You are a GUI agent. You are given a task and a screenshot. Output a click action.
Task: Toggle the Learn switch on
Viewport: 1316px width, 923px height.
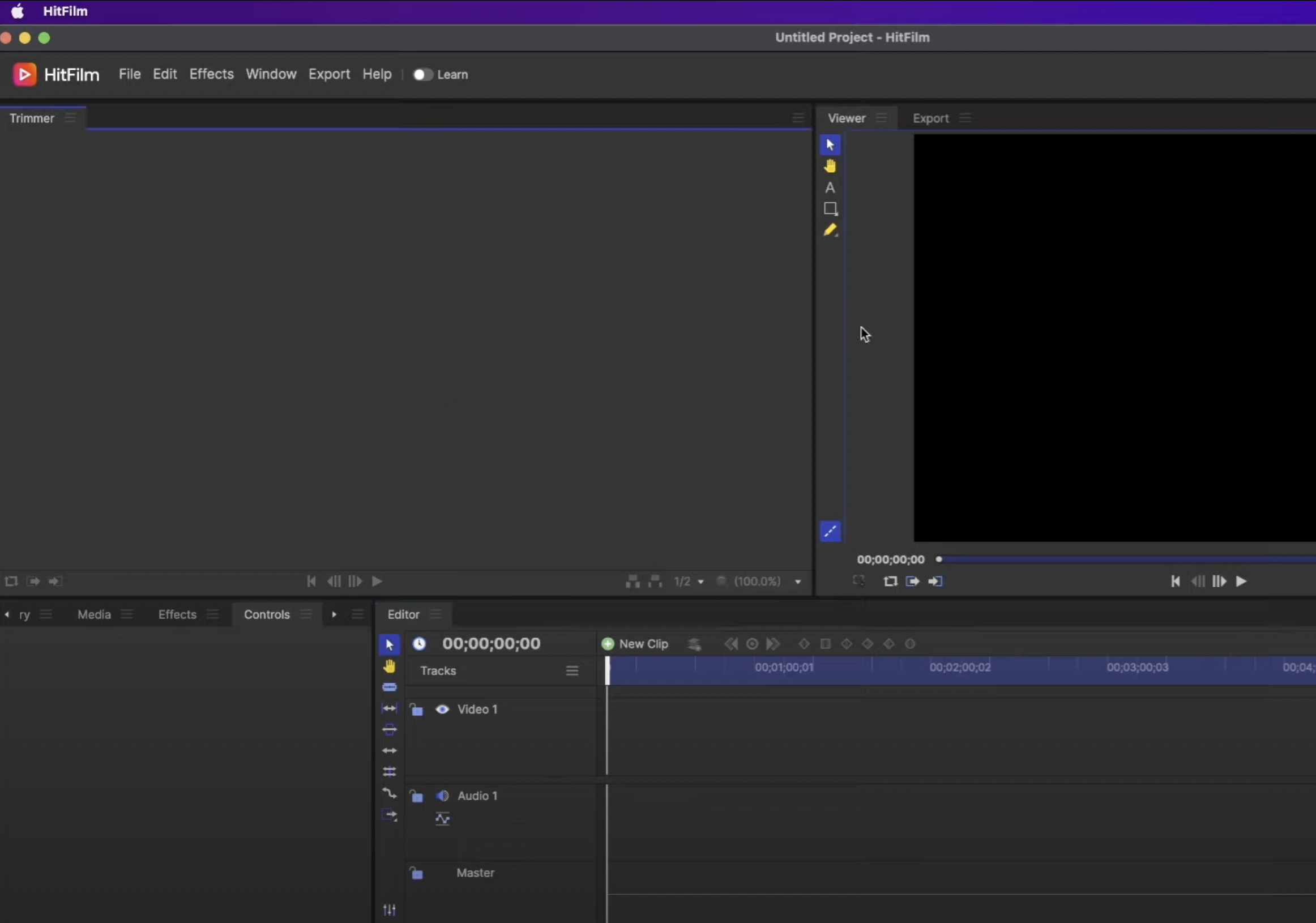coord(422,75)
